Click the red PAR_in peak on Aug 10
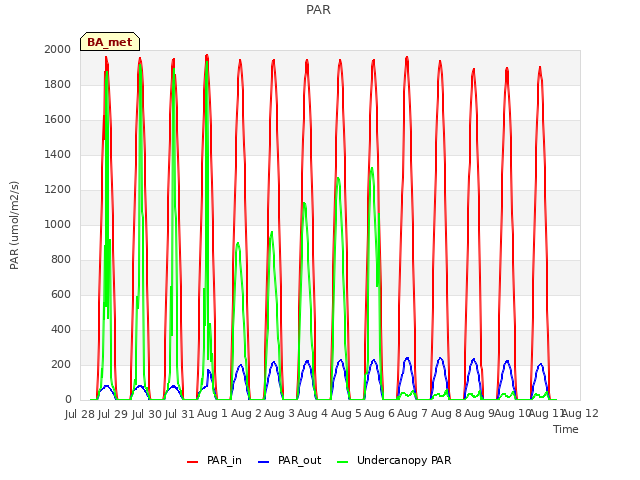Image resolution: width=640 pixels, height=480 pixels. (x=540, y=67)
